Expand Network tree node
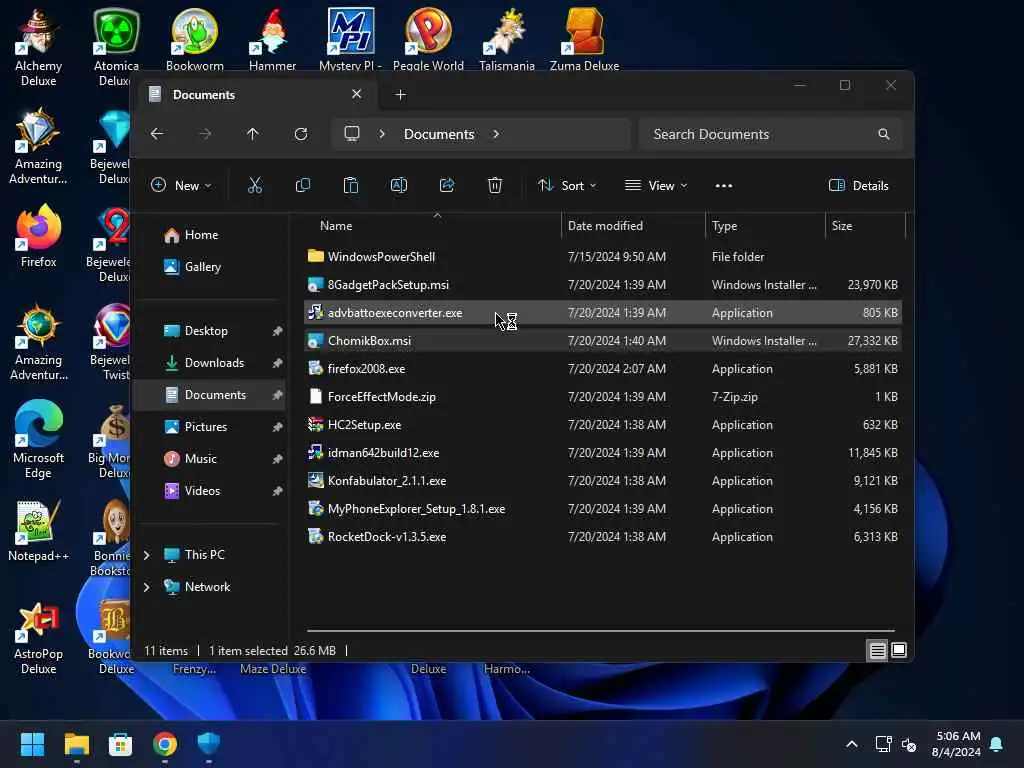 tap(146, 587)
